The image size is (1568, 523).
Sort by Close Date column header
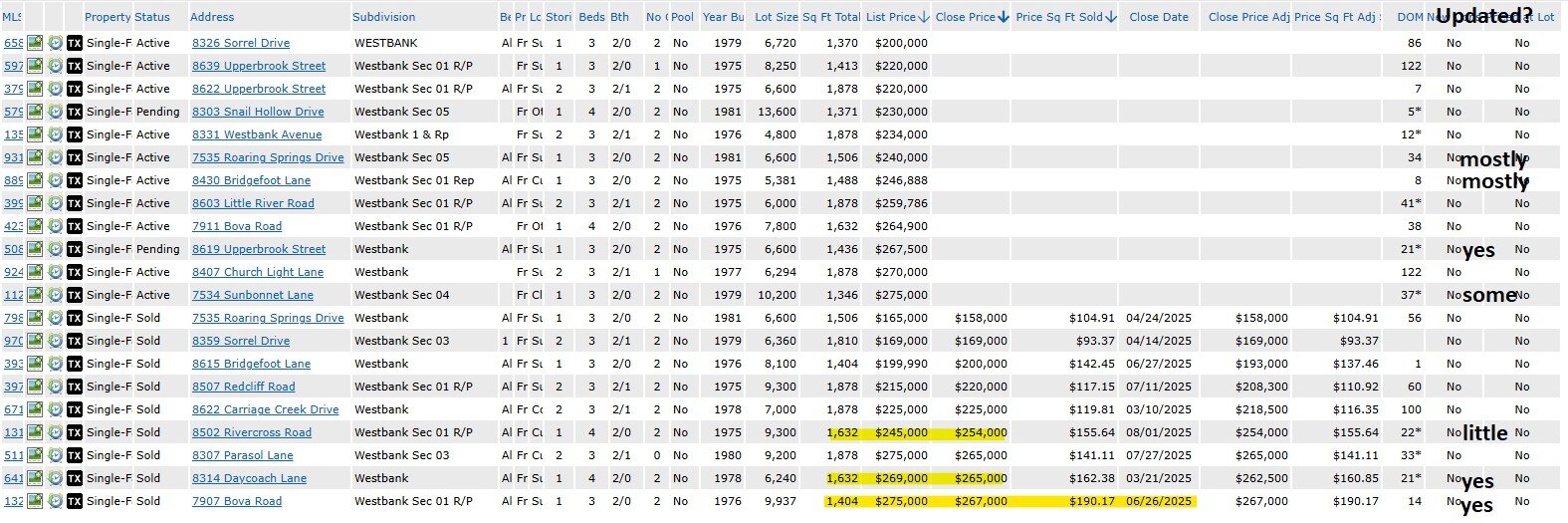(1158, 17)
